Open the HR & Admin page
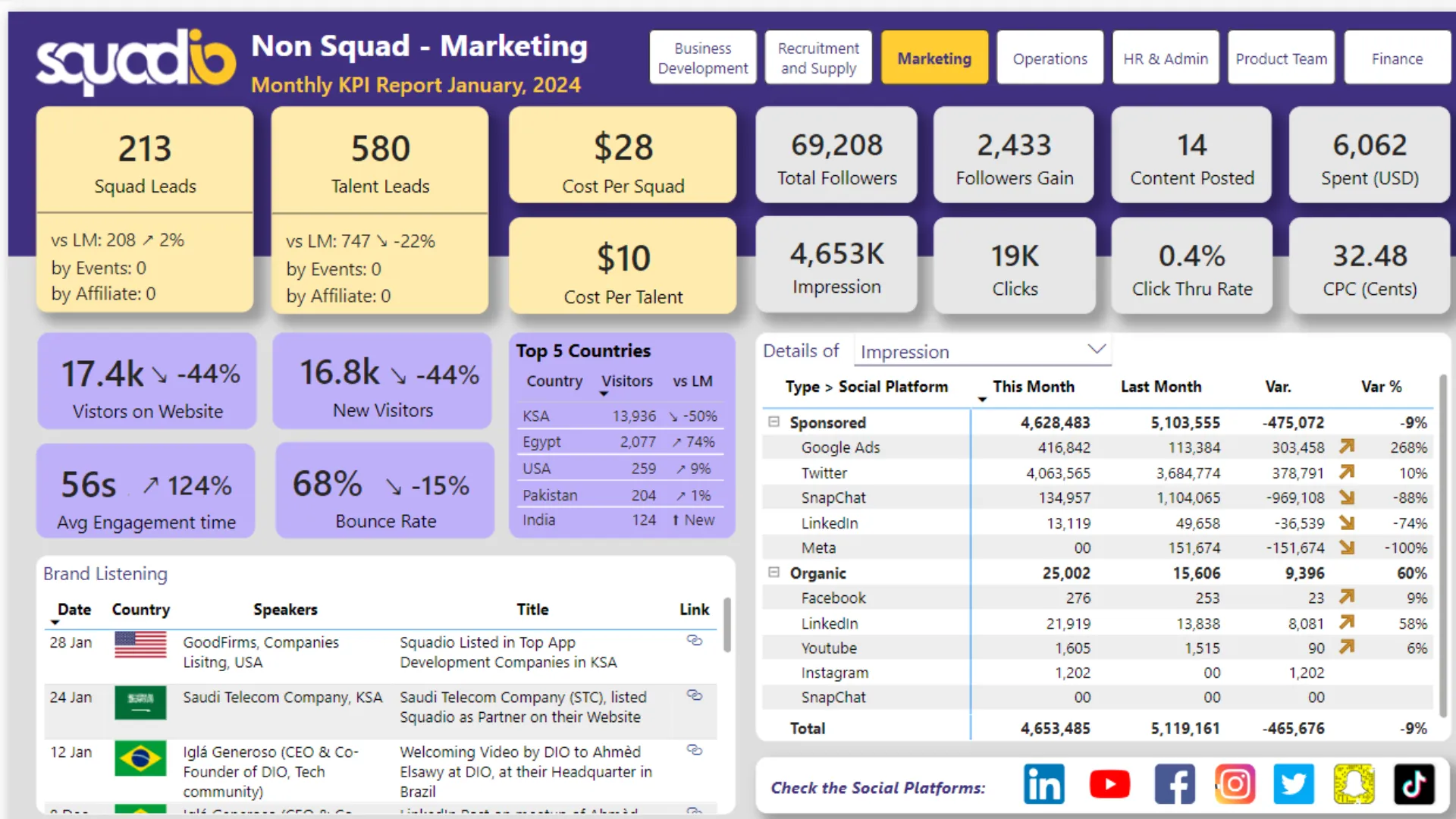Viewport: 1456px width, 819px height. [1166, 58]
